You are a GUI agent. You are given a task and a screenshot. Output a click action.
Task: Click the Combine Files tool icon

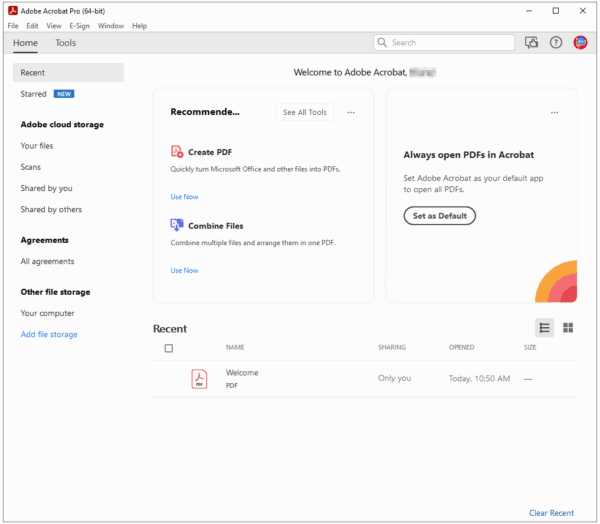pos(177,225)
